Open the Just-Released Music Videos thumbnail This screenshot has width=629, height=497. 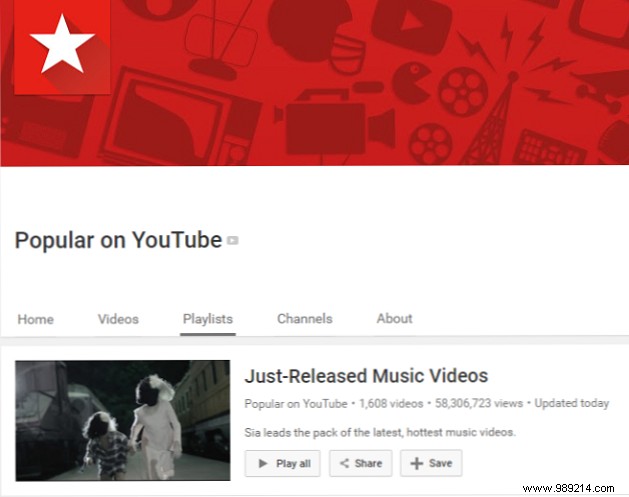coord(123,420)
